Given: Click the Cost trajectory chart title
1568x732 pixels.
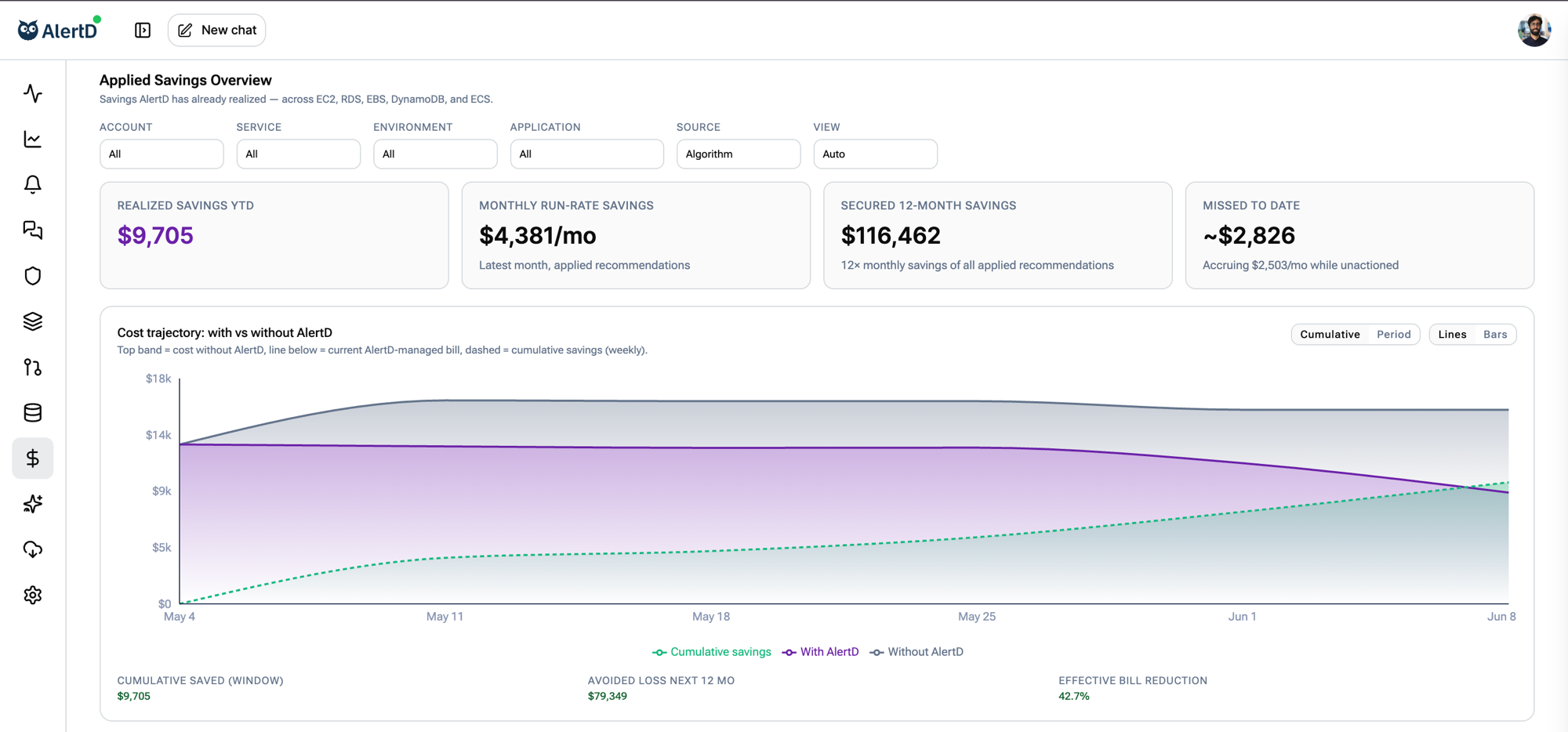Looking at the screenshot, I should click(225, 332).
